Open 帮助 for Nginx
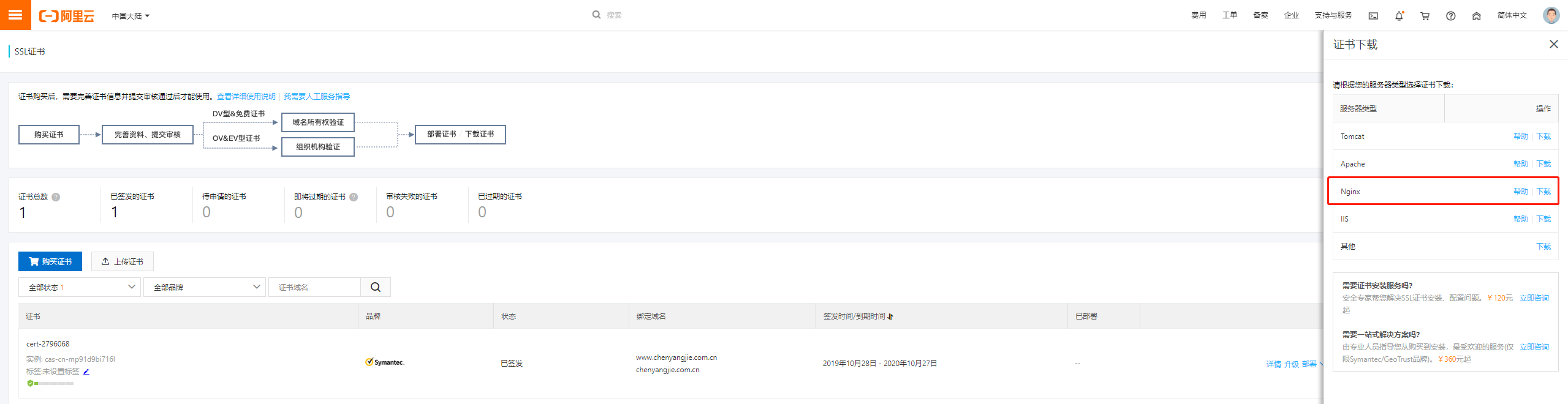1568x404 pixels. point(1521,192)
